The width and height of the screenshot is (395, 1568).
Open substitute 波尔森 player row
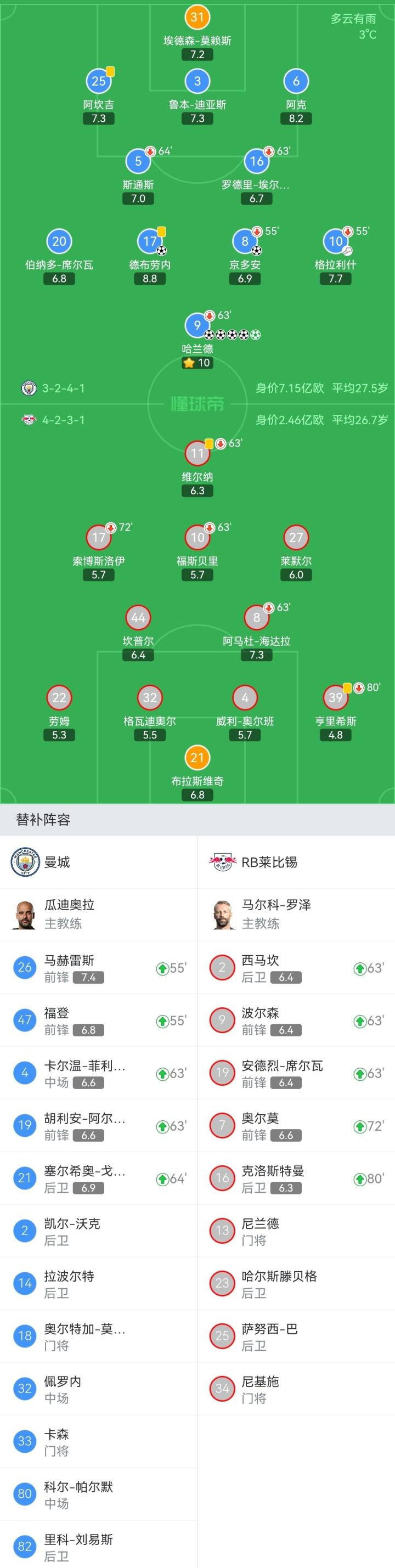[x=296, y=1020]
